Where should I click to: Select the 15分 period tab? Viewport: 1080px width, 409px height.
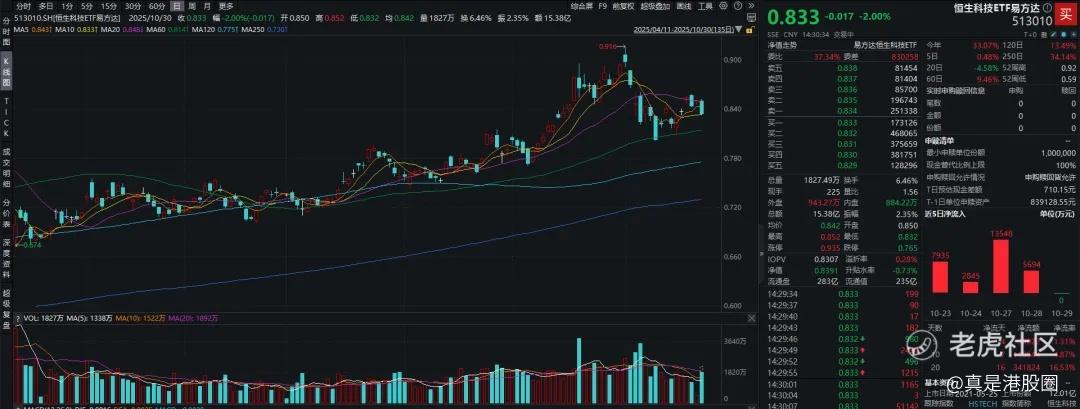coord(109,6)
